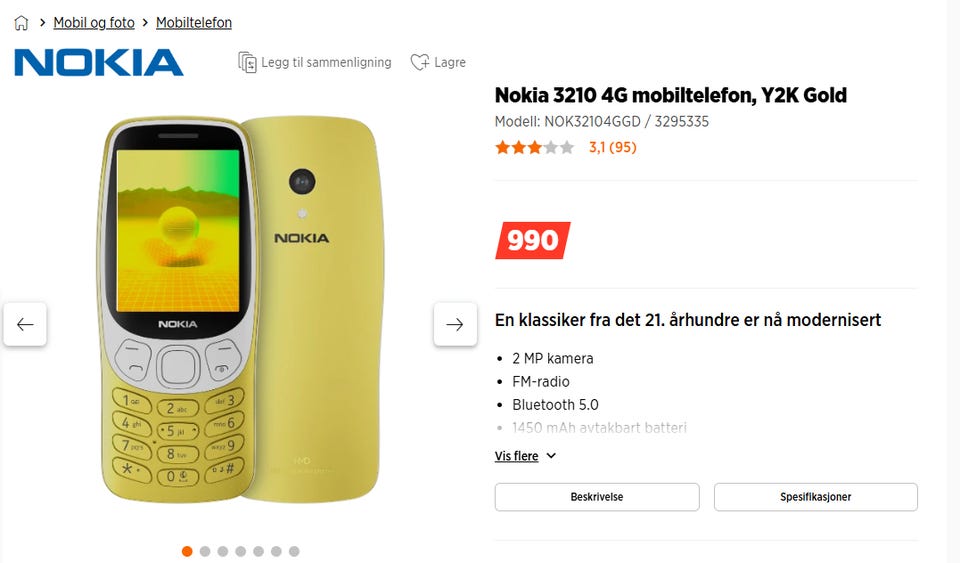Click the compare icon beside Legg til sammenligning
The image size is (960, 563).
pyautogui.click(x=247, y=62)
